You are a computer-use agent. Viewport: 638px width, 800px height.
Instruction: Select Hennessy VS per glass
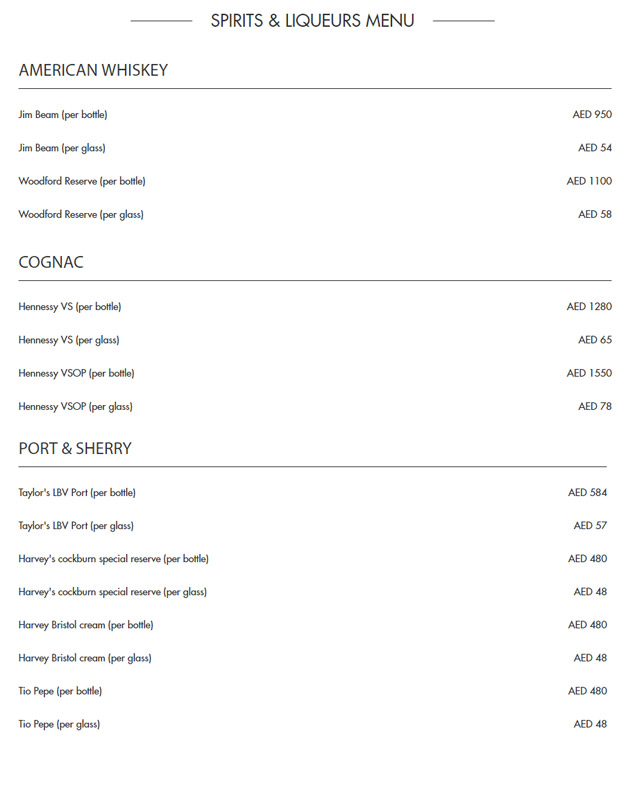point(69,340)
